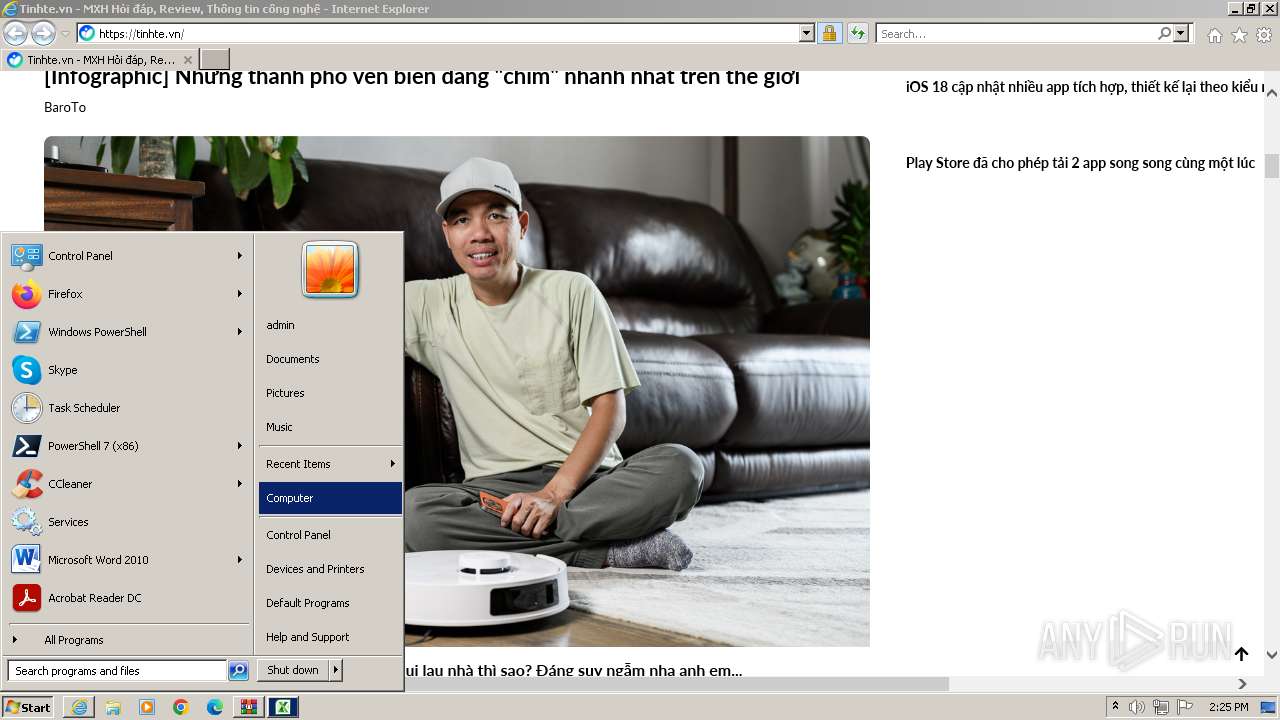The height and width of the screenshot is (720, 1280).
Task: Open iOS 18 cập nhật article link
Action: pos(1085,87)
